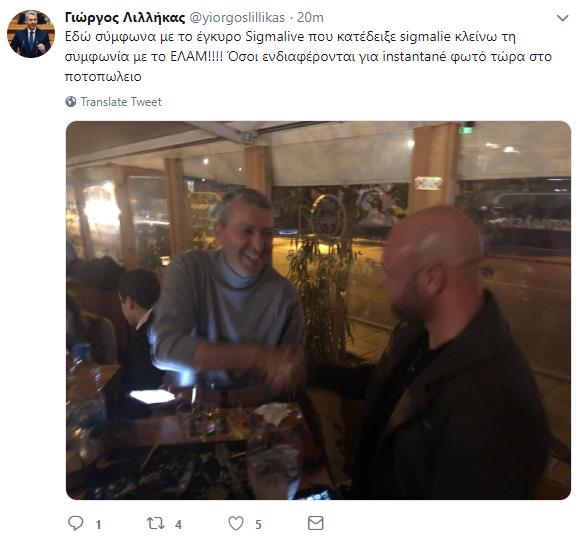The image size is (579, 536).
Task: Click the retweet count number 4
Action: tap(178, 525)
